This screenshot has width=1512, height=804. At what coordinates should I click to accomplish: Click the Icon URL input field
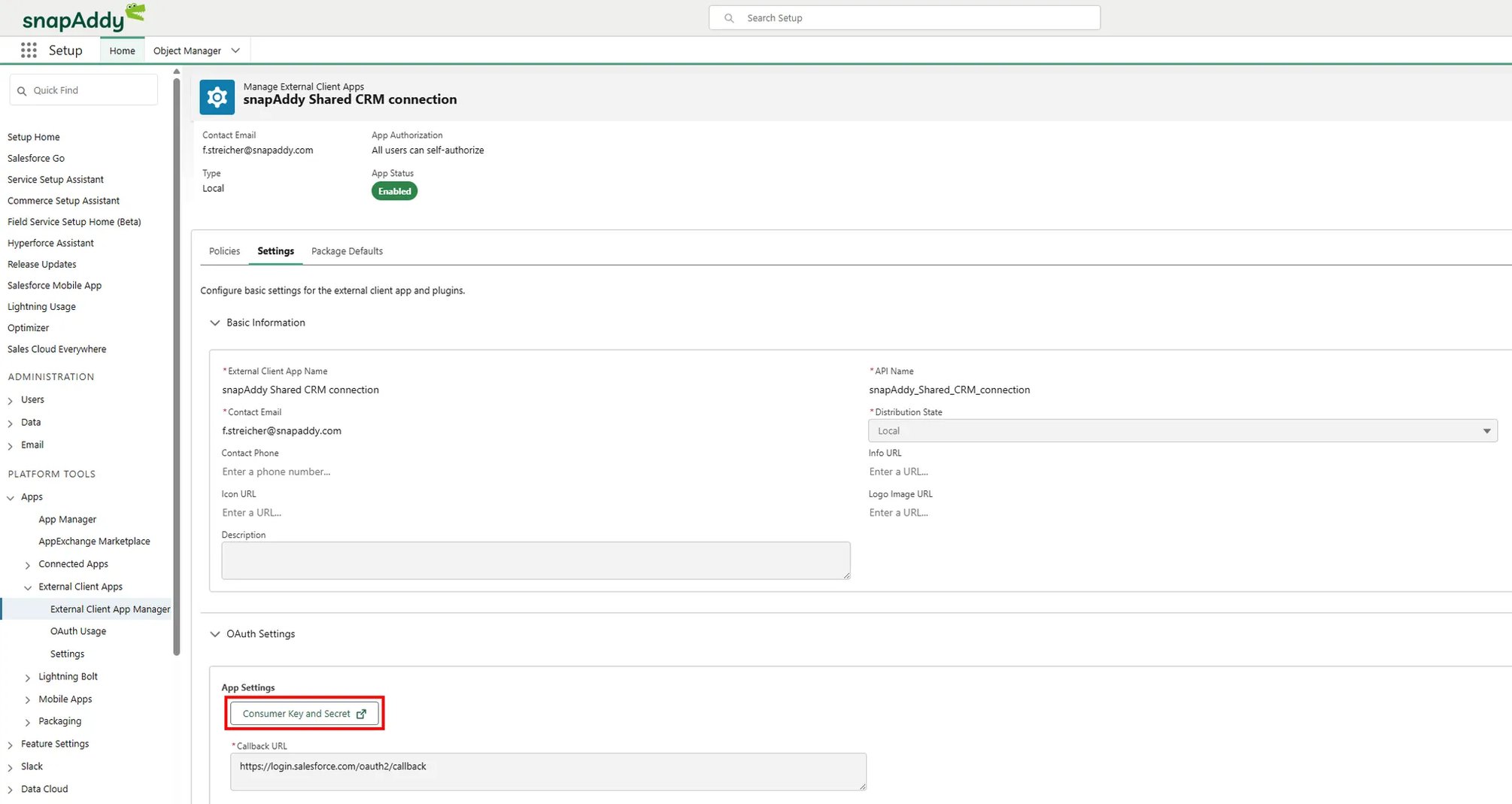pos(536,512)
